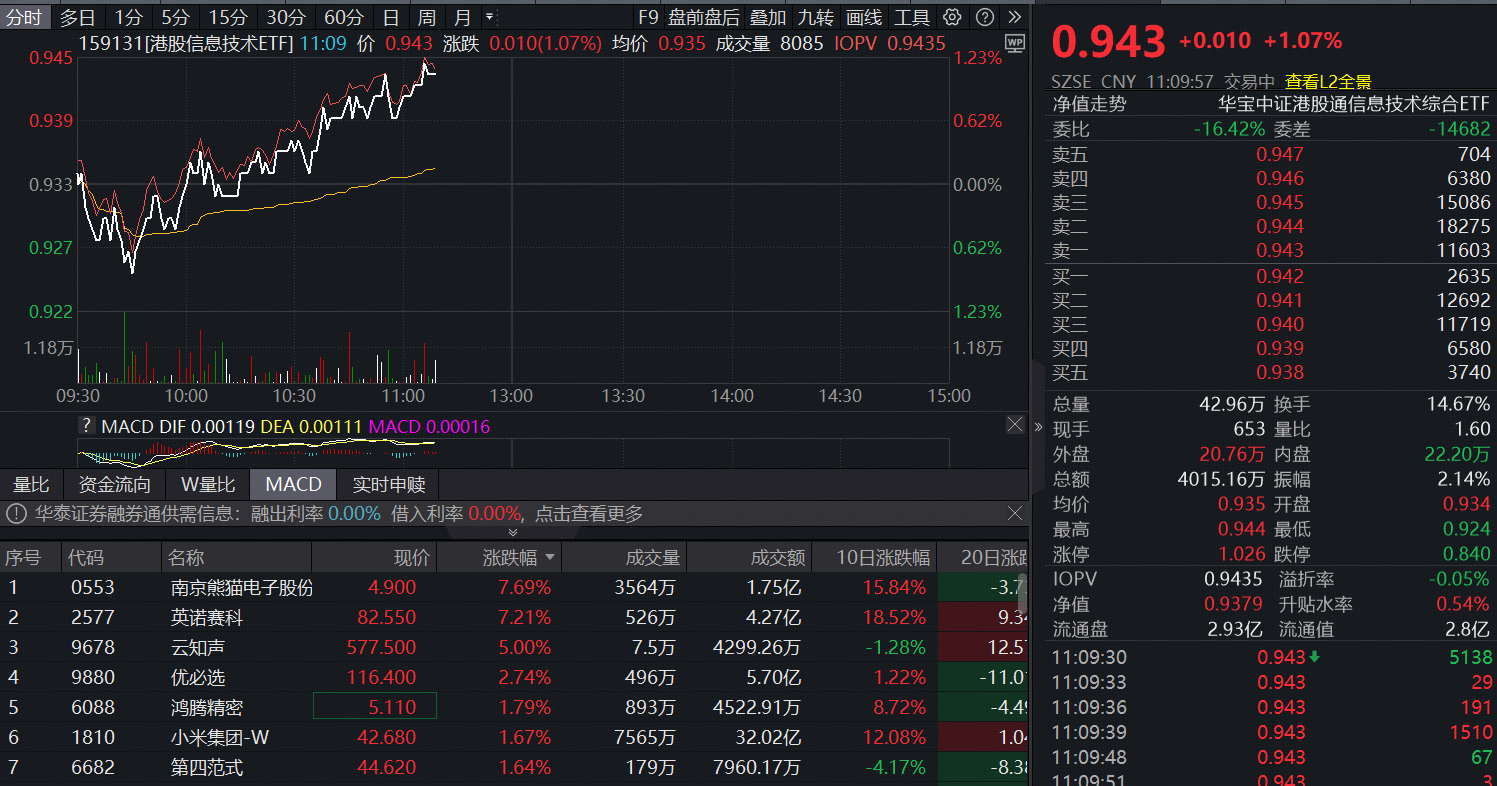Switch to the 实时申赎 tab

coord(386,484)
